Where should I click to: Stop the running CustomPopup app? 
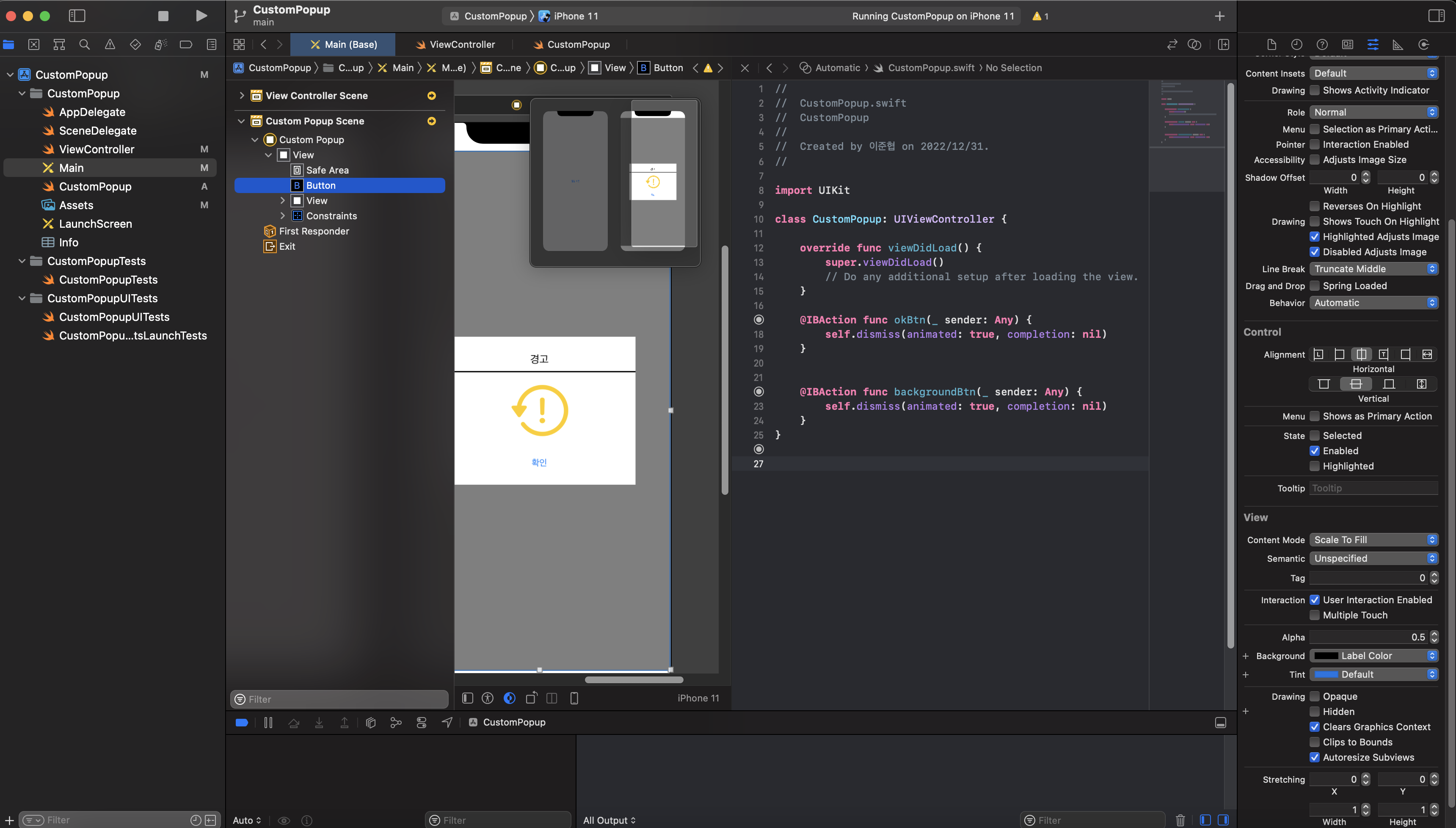(163, 16)
